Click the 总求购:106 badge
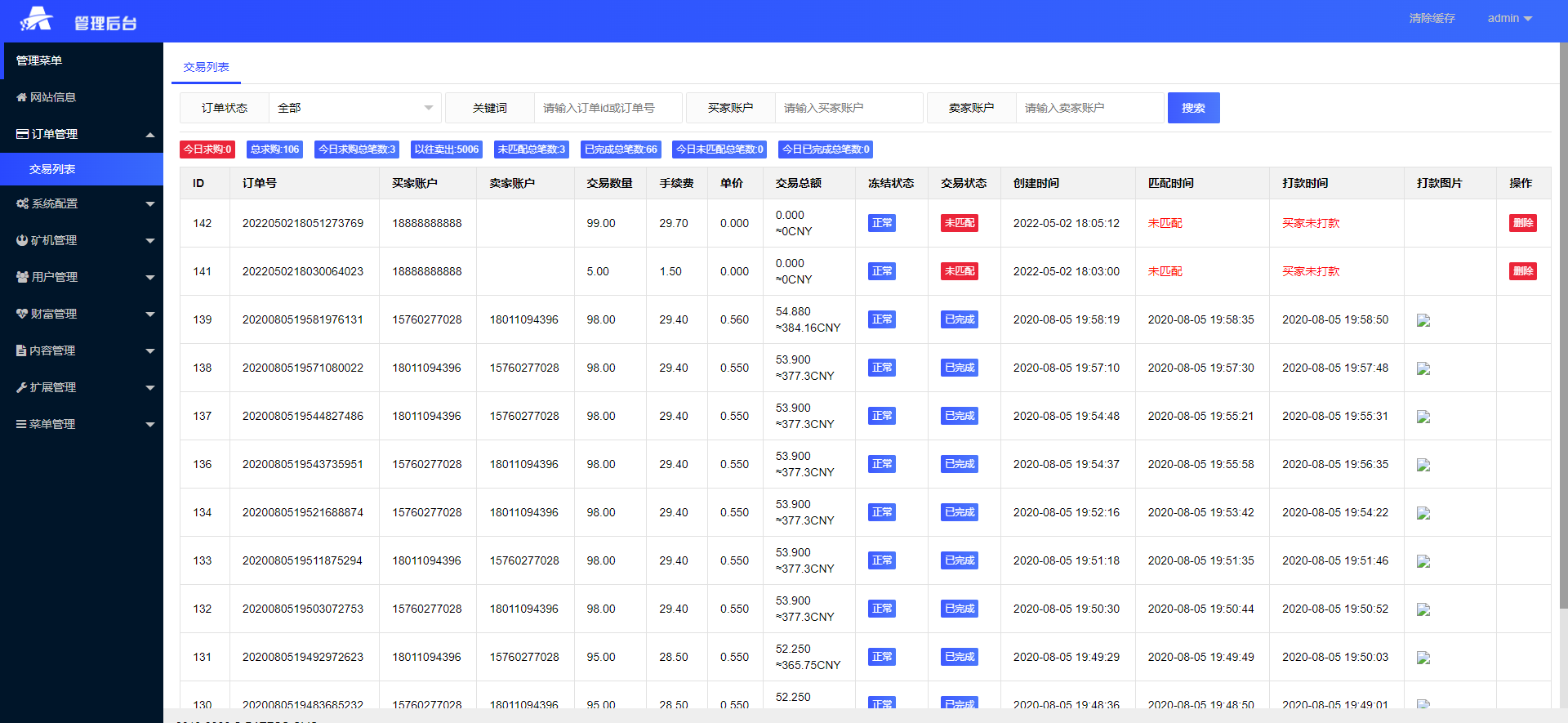The width and height of the screenshot is (1568, 723). coord(275,150)
